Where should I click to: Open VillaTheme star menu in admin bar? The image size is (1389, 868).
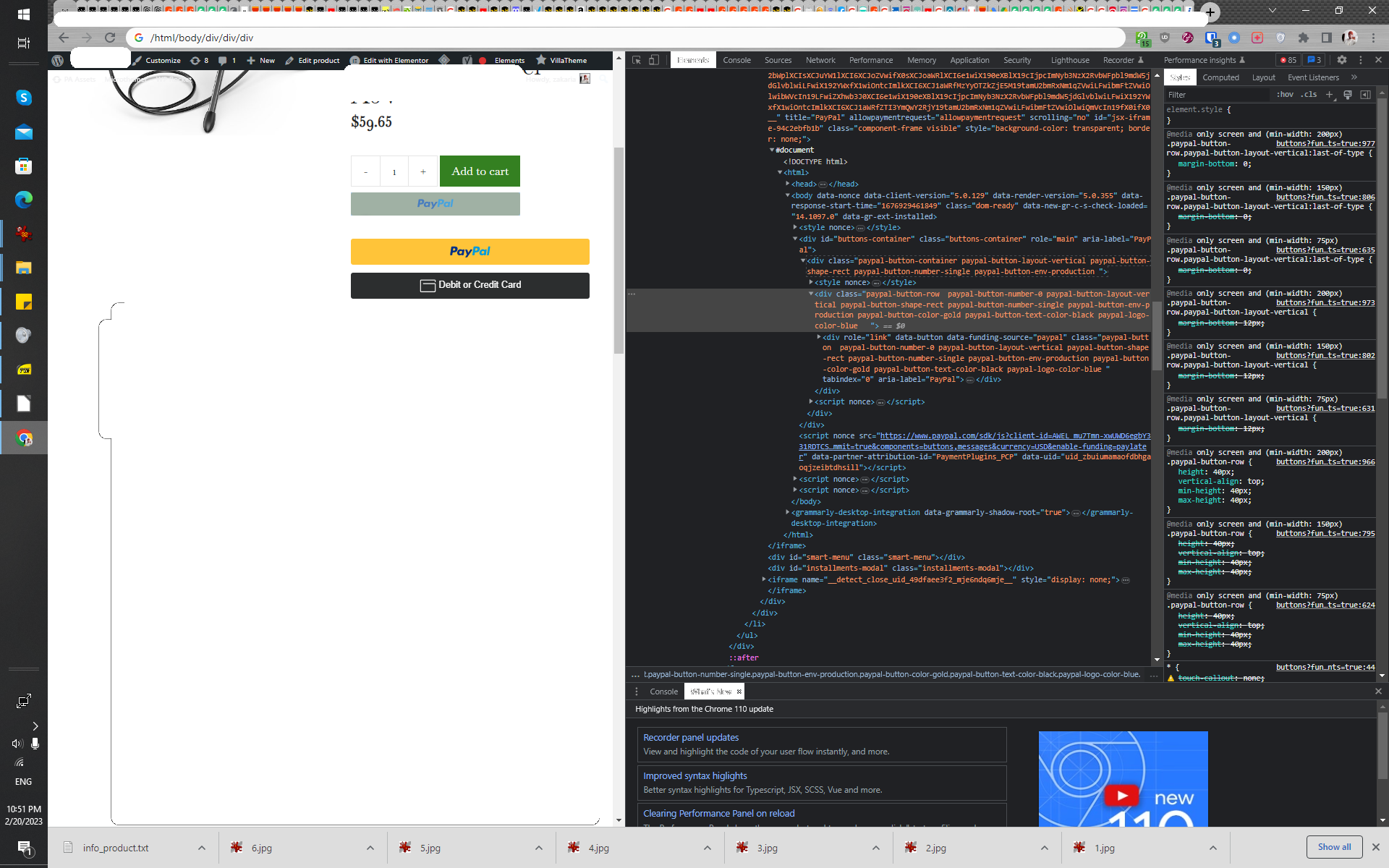pos(561,60)
